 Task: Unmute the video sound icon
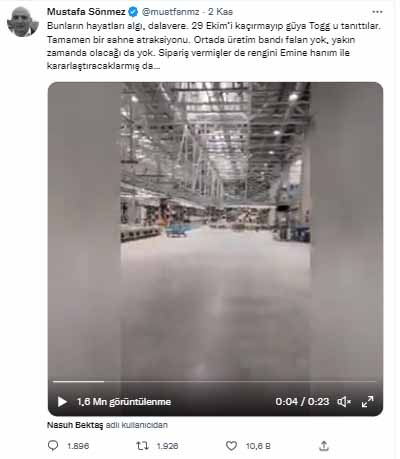(344, 402)
